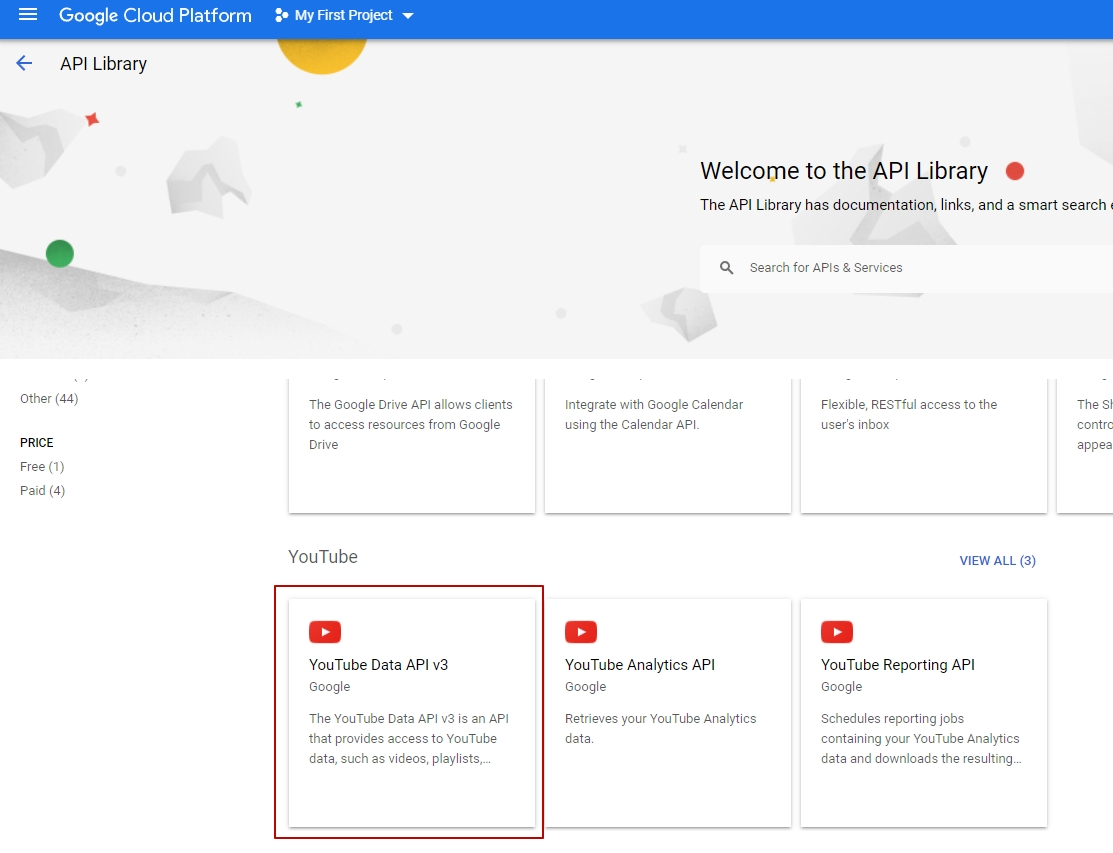Open the hamburger navigation menu
Screen dimensions: 1113x853
click(28, 15)
